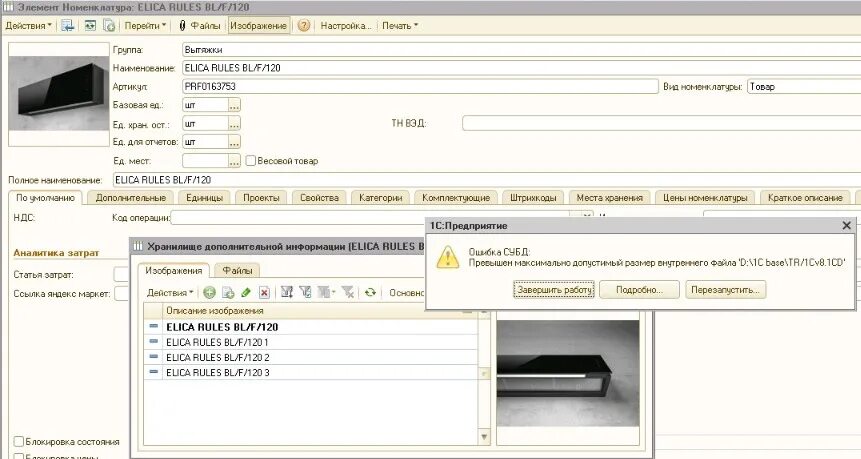This screenshot has height=459, width=861.
Task: Click the copy-document toolbar icon before Перейти
Action: pyautogui.click(x=109, y=25)
